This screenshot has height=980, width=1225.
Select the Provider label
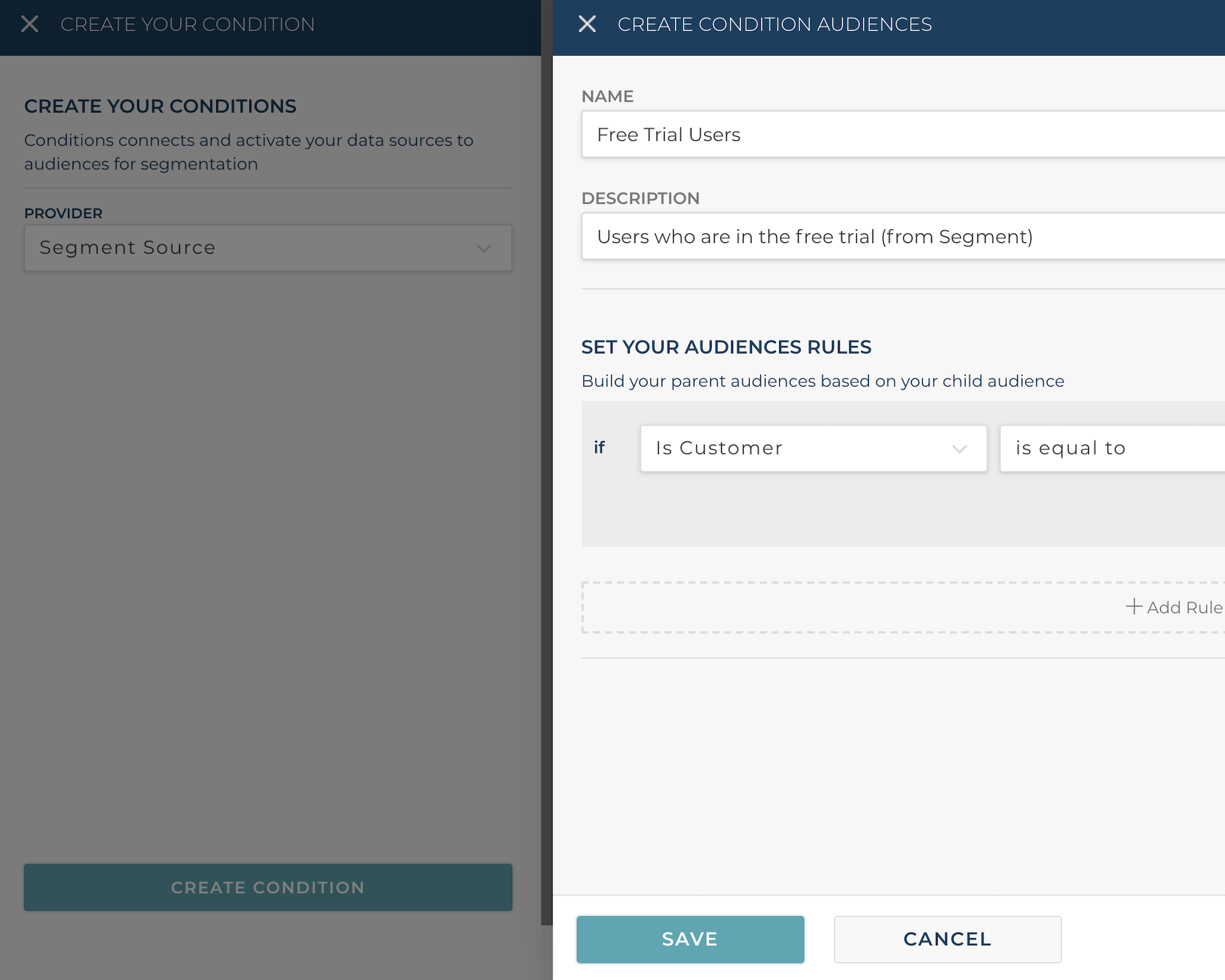[x=64, y=213]
